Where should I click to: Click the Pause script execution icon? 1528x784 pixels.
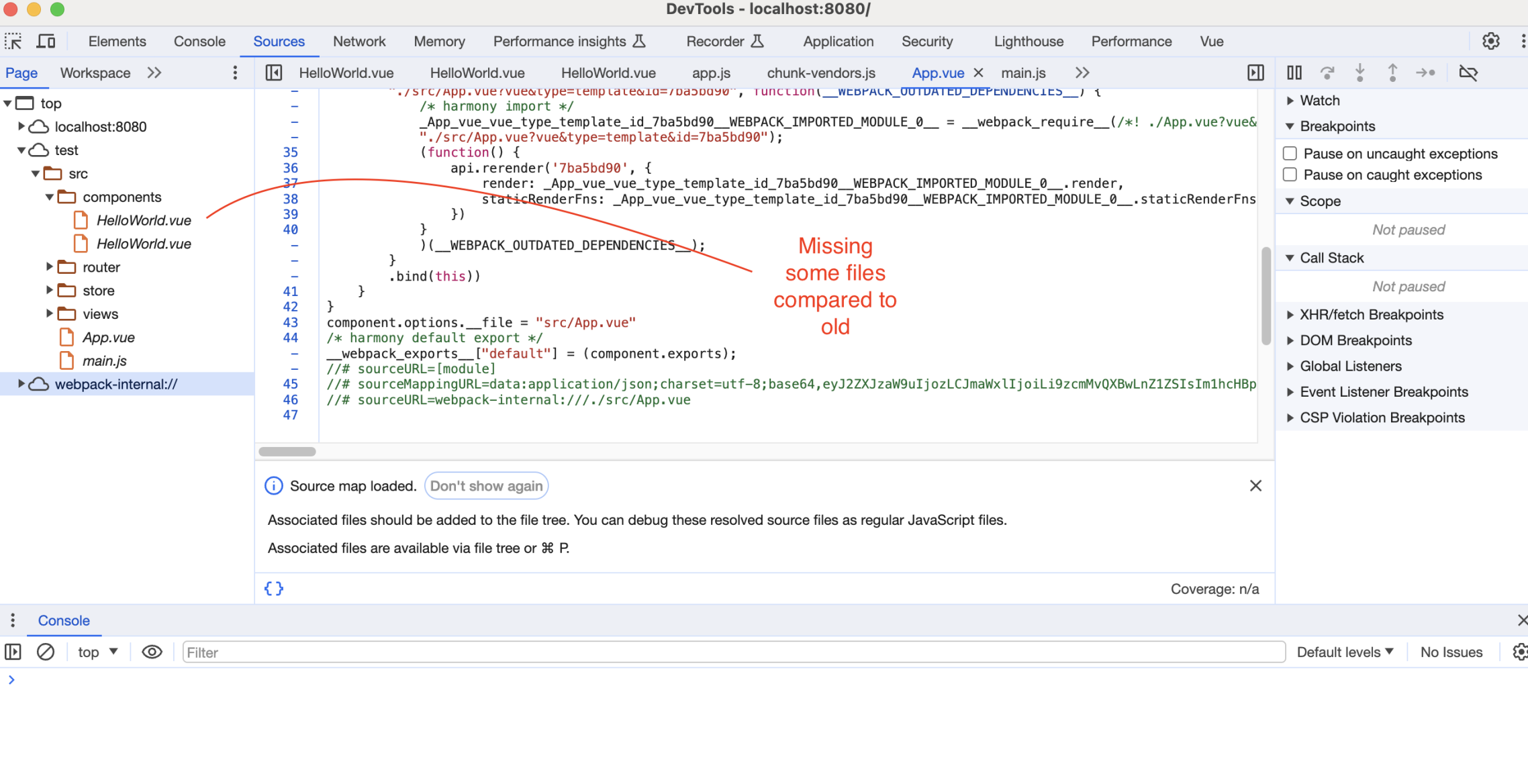[x=1294, y=72]
